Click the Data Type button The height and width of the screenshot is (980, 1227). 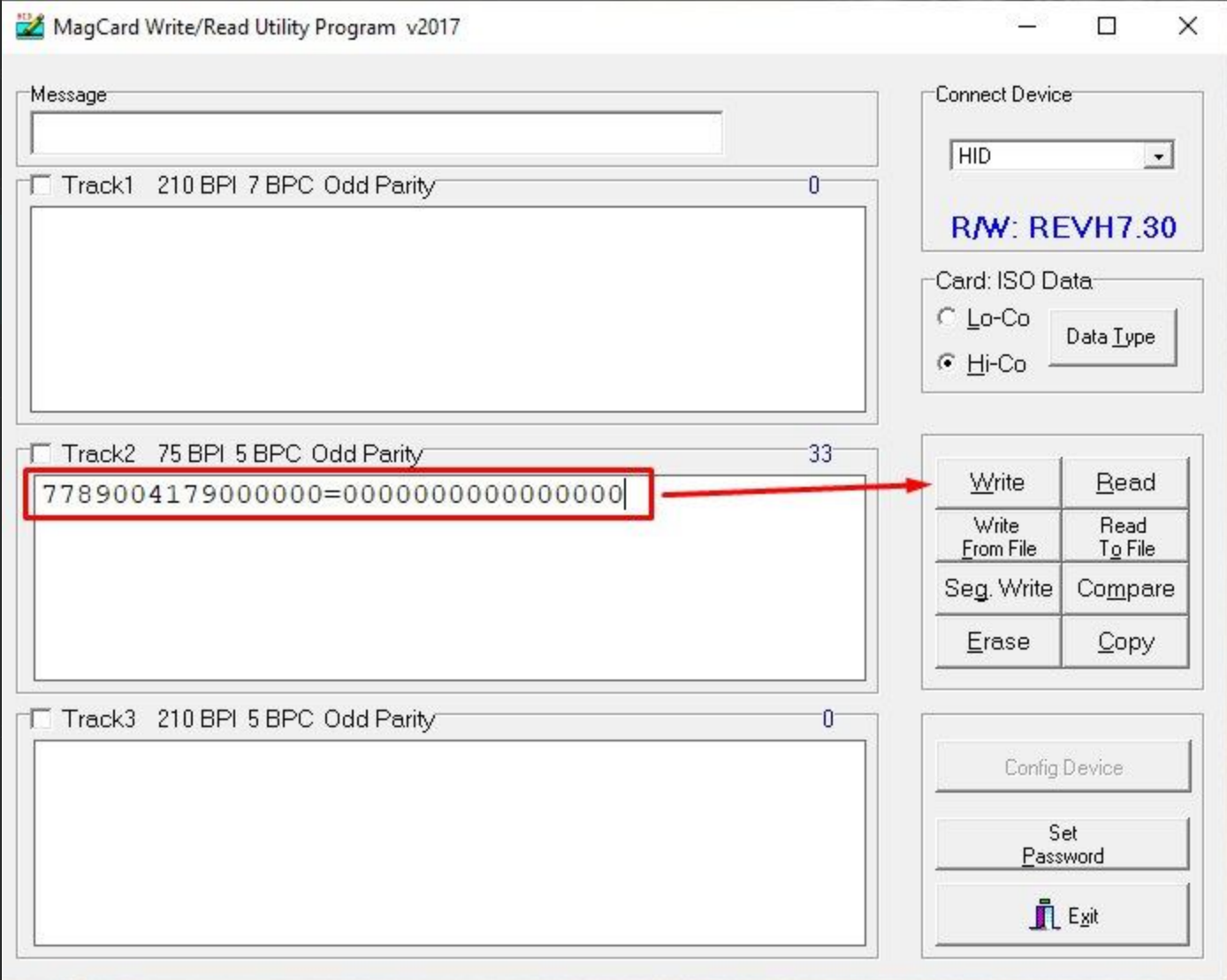point(1113,337)
